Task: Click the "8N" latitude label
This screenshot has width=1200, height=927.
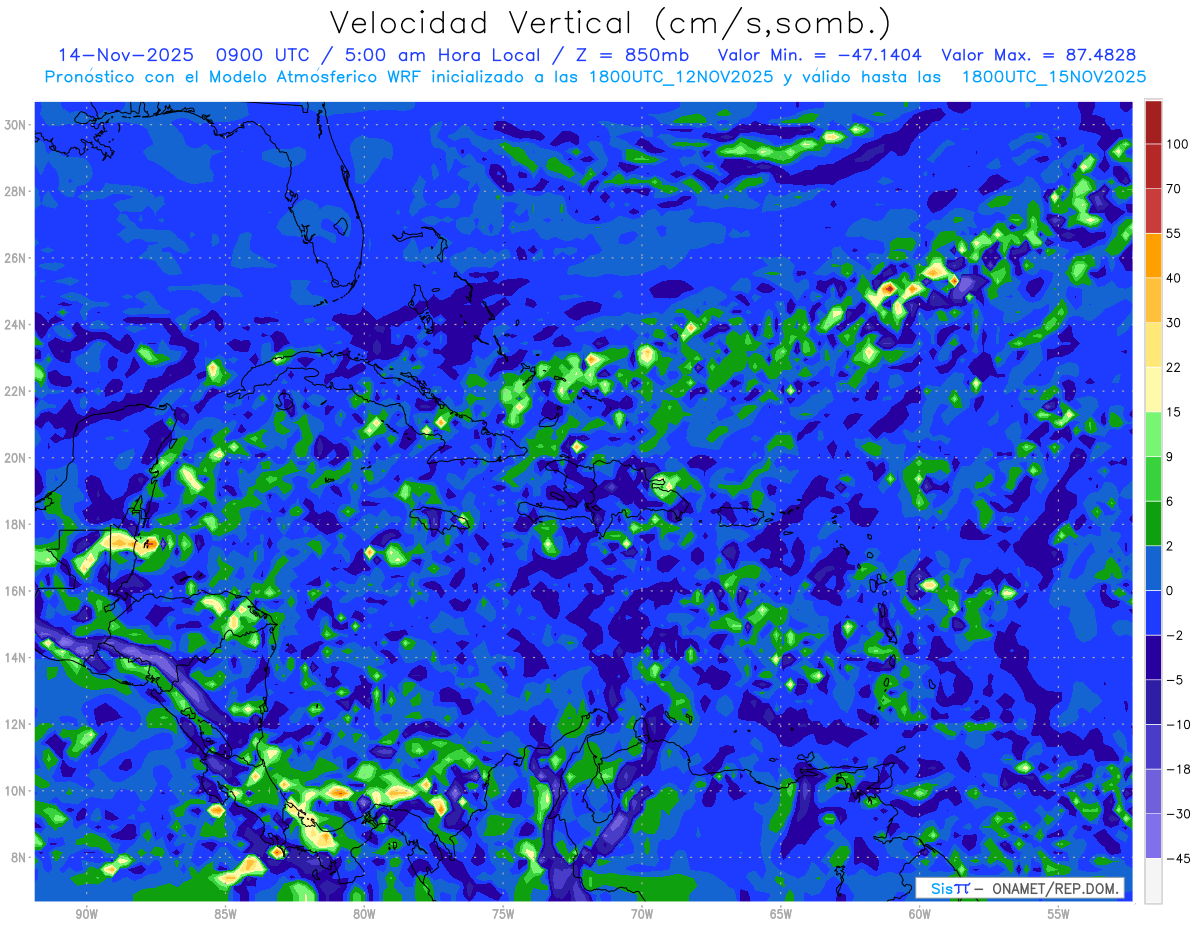Action: pyautogui.click(x=18, y=857)
